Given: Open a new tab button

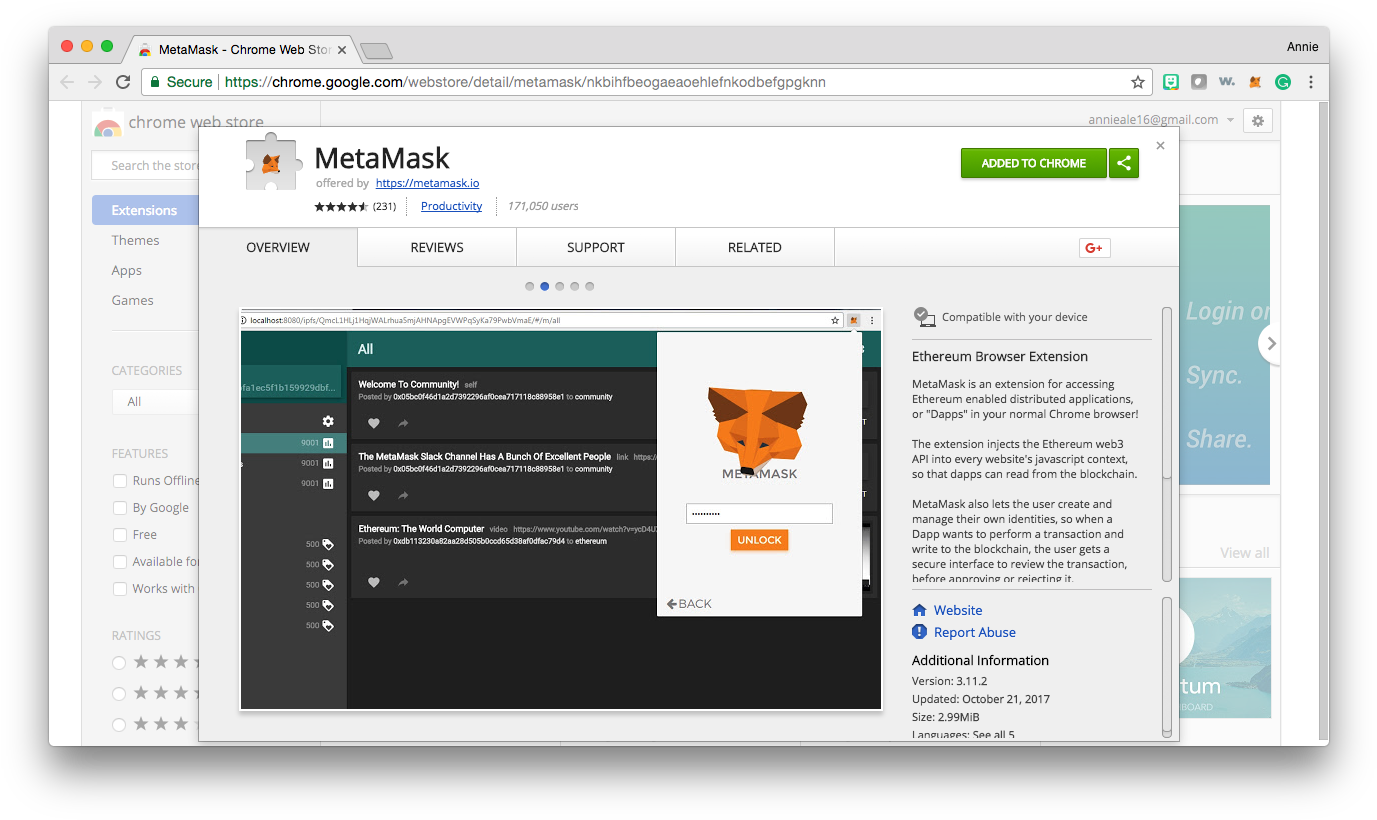Looking at the screenshot, I should point(376,50).
